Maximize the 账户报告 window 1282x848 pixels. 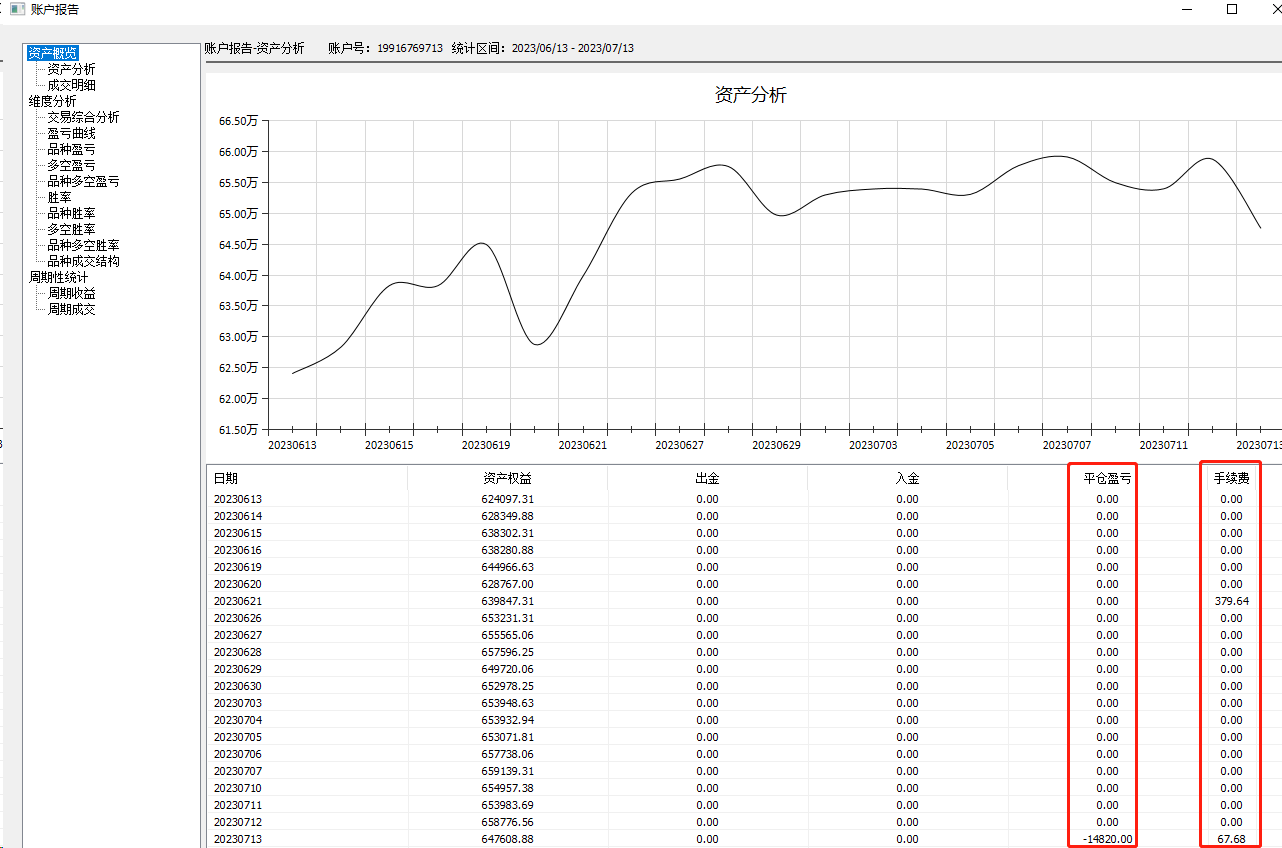click(1232, 9)
